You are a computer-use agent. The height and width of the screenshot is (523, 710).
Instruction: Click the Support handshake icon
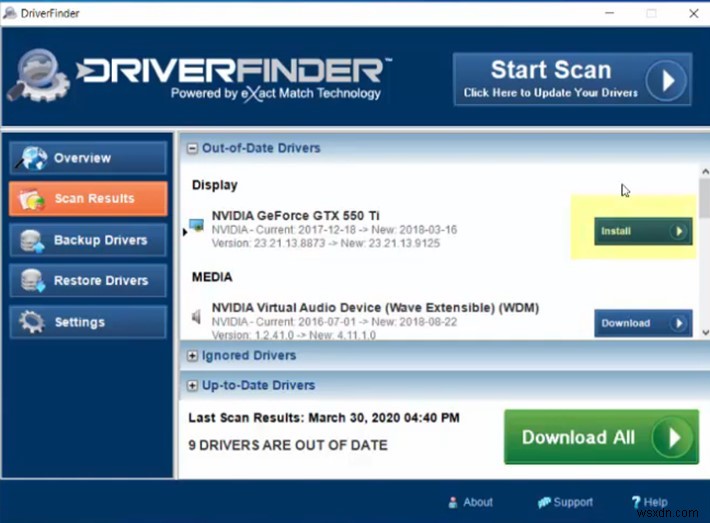544,502
